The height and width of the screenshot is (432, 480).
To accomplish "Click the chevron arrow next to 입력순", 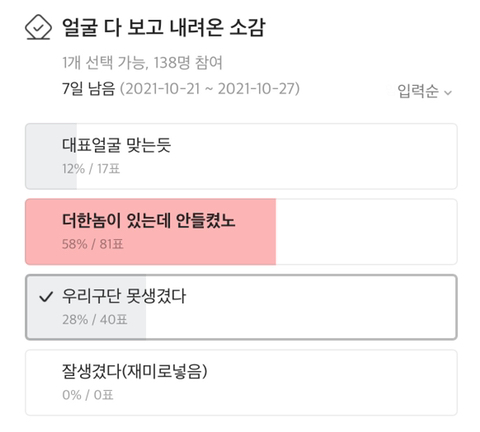I will click(x=448, y=93).
